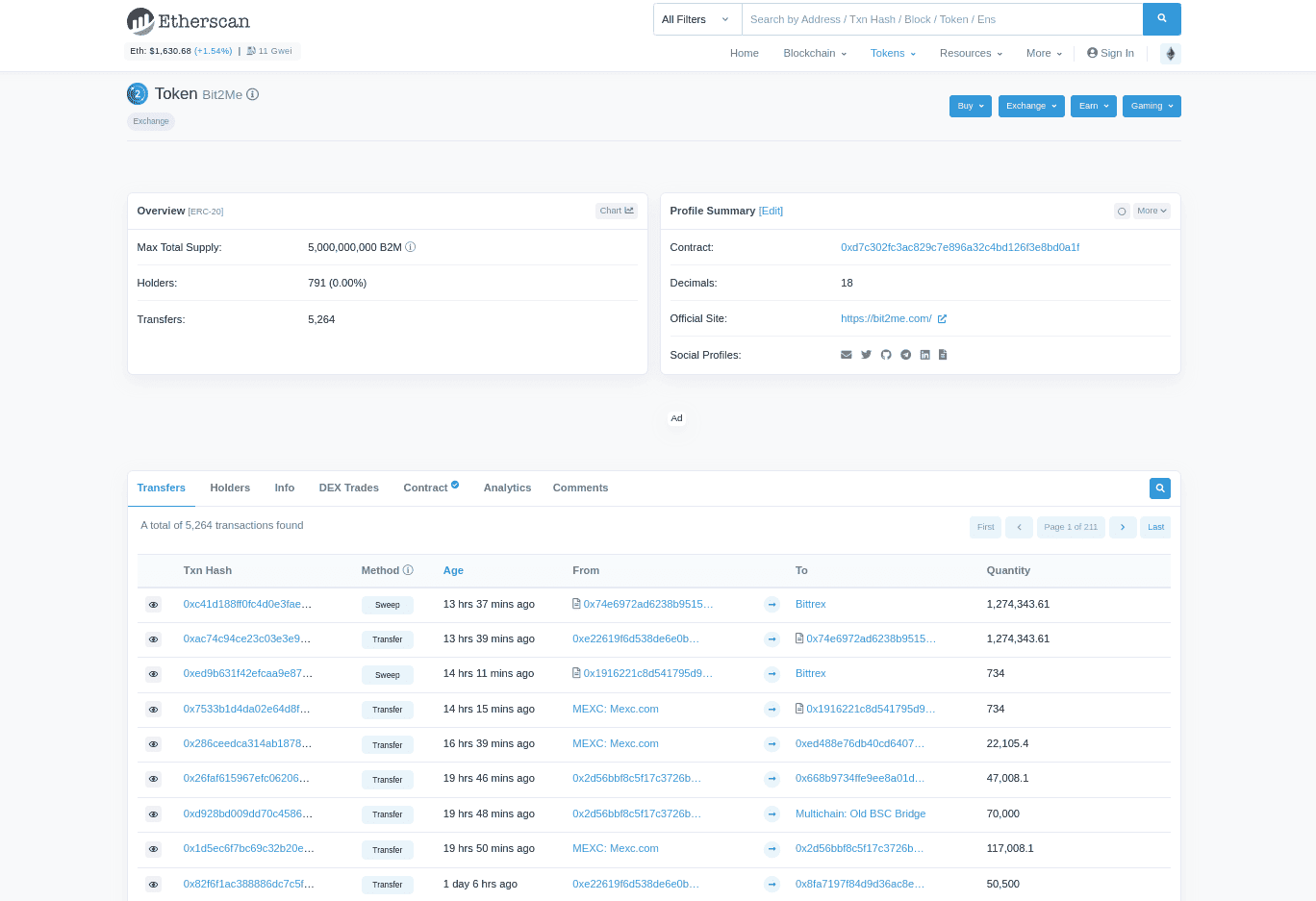This screenshot has height=901, width=1316.
Task: Open the contract address 0xd7c302fc3ac829c7e896 link
Action: click(960, 248)
